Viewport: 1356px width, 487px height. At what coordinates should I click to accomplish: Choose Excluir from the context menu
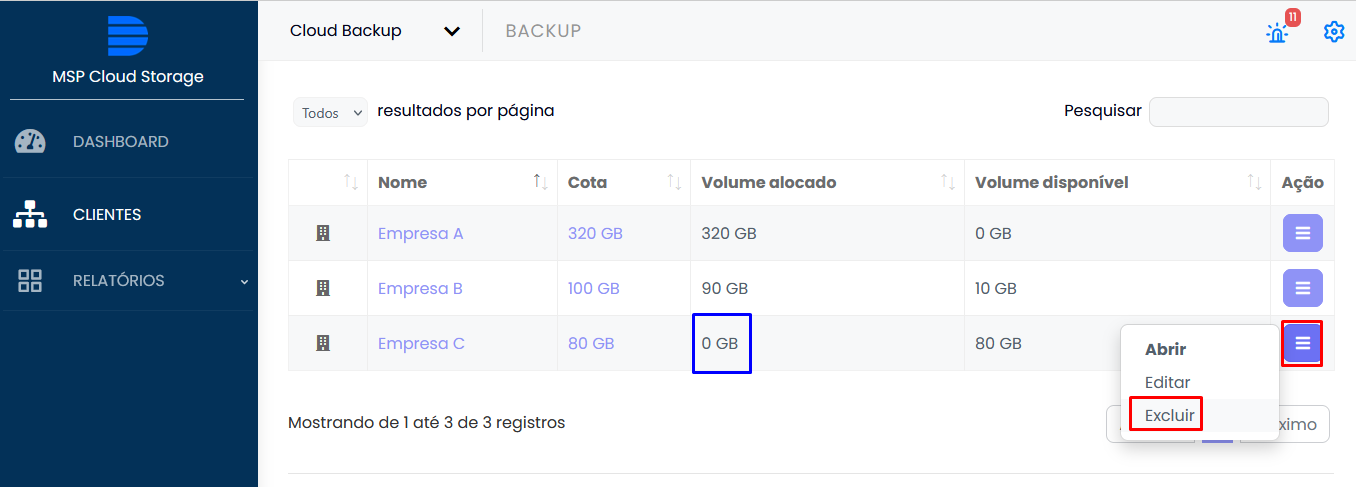tap(1169, 415)
